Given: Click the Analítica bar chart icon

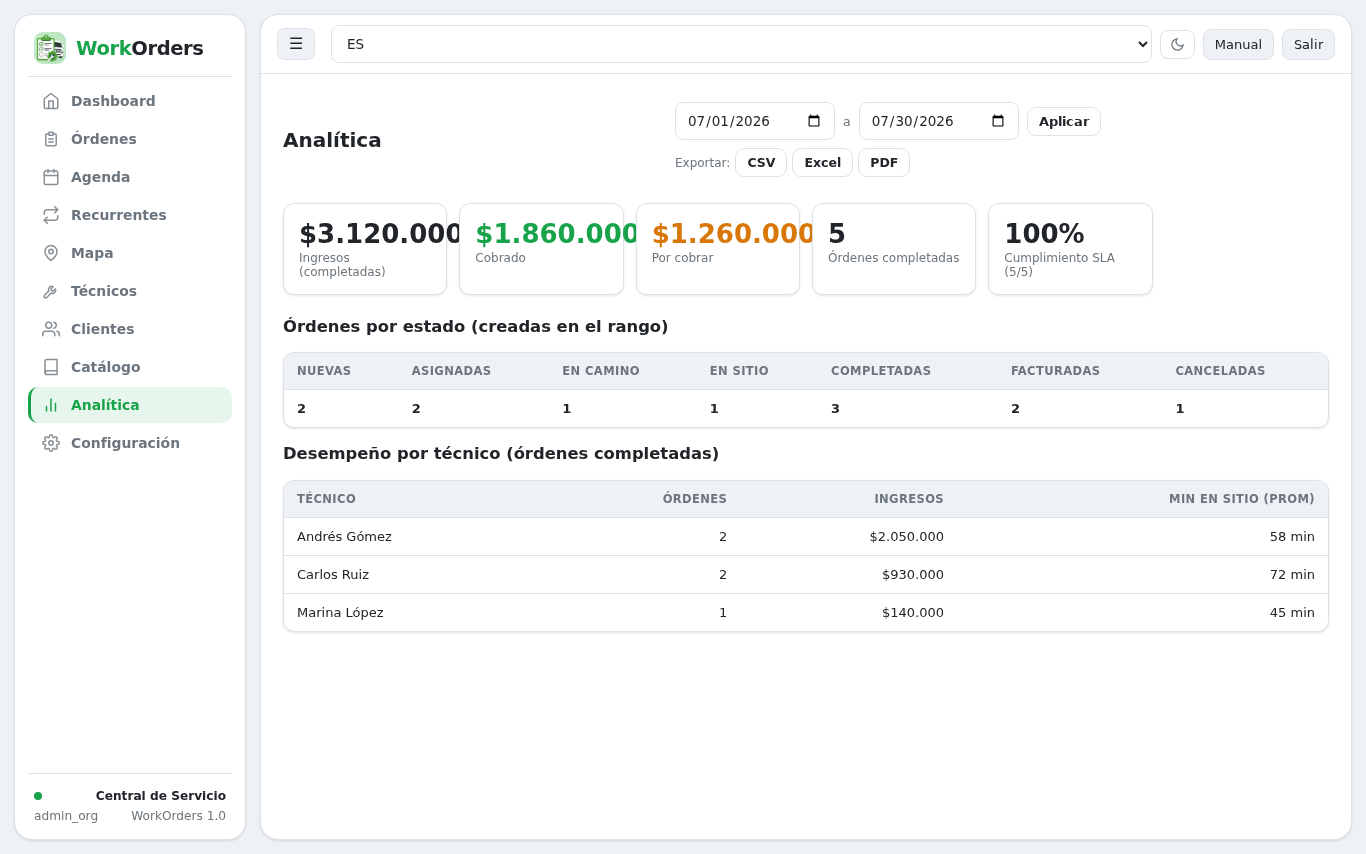Looking at the screenshot, I should (x=51, y=405).
